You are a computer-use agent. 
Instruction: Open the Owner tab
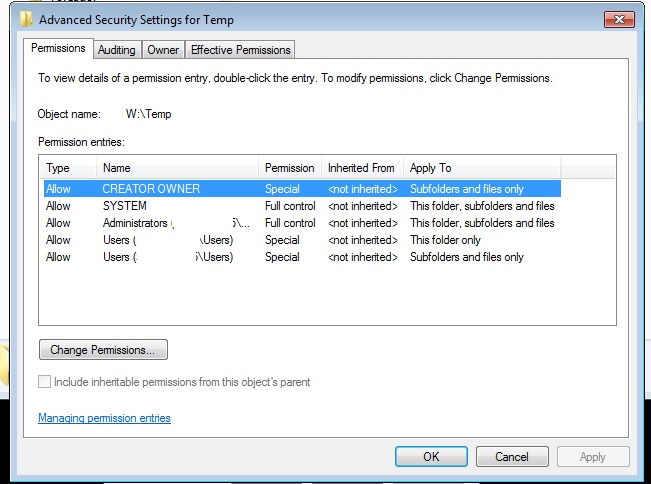(163, 50)
